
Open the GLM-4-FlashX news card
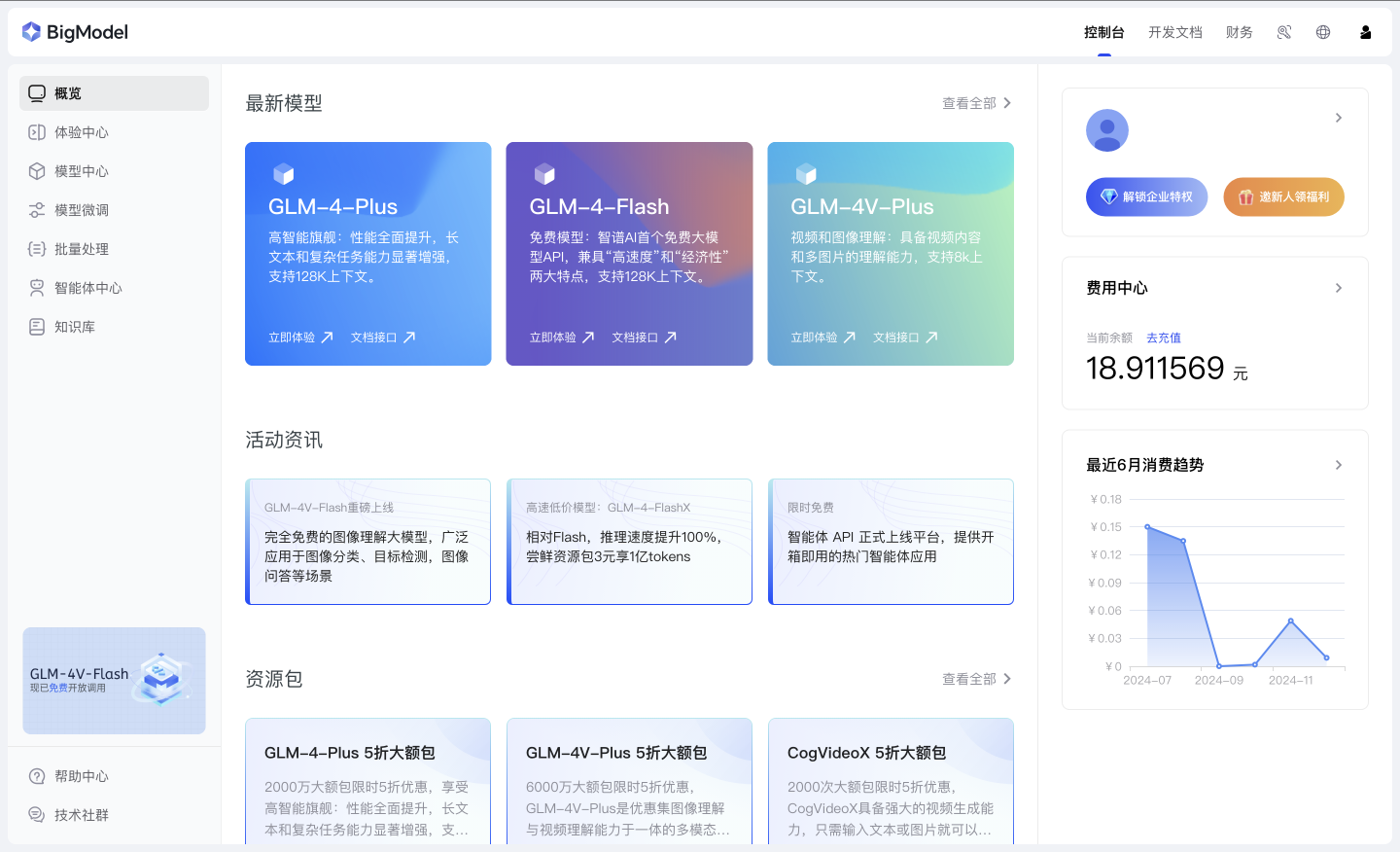tap(629, 542)
